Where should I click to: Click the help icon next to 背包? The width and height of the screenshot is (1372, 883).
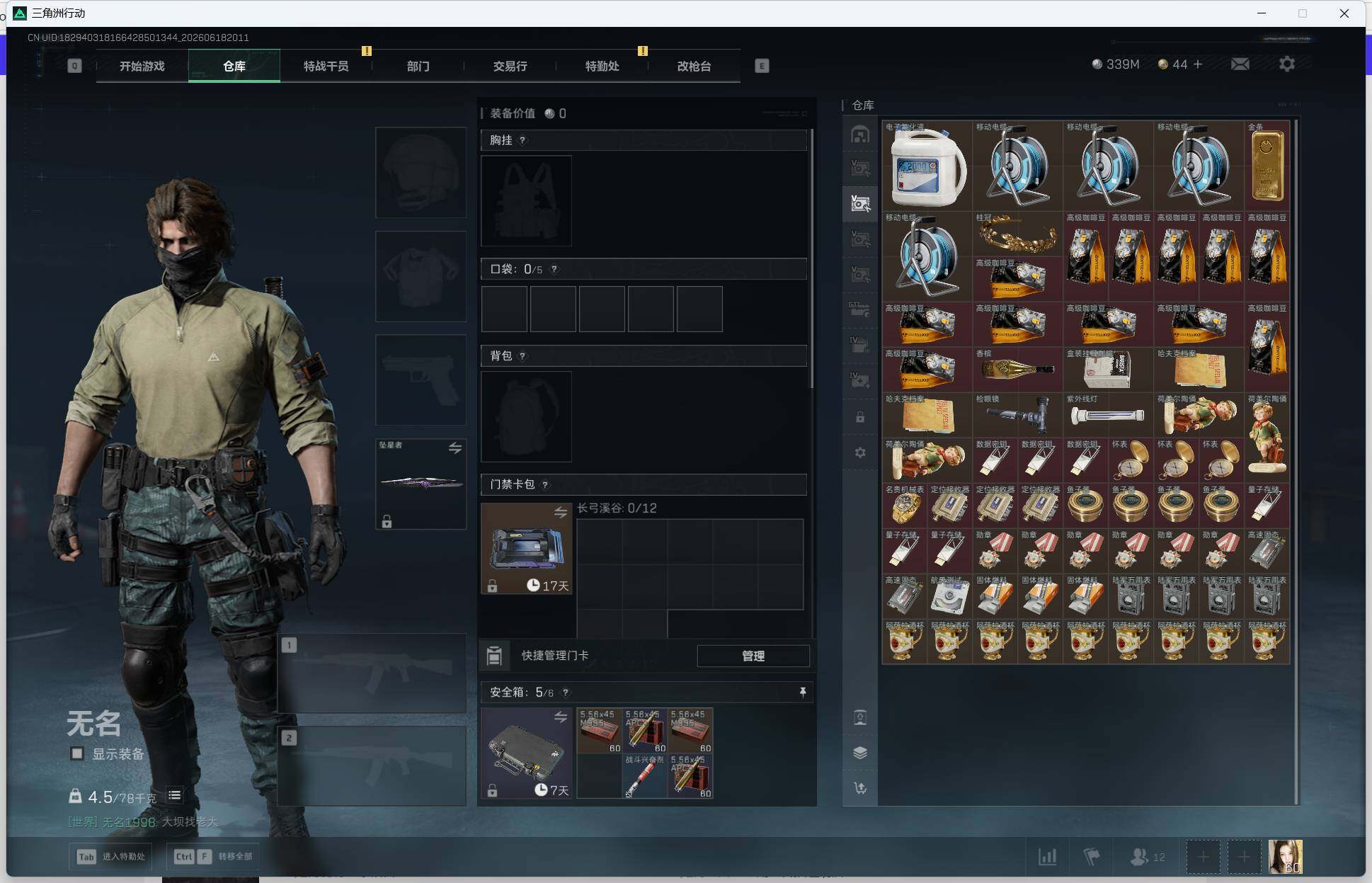522,355
